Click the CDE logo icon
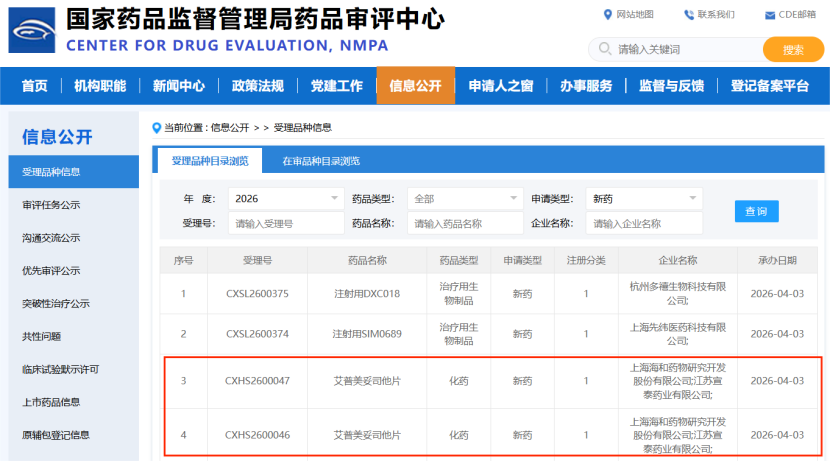This screenshot has height=461, width=830. [32, 30]
